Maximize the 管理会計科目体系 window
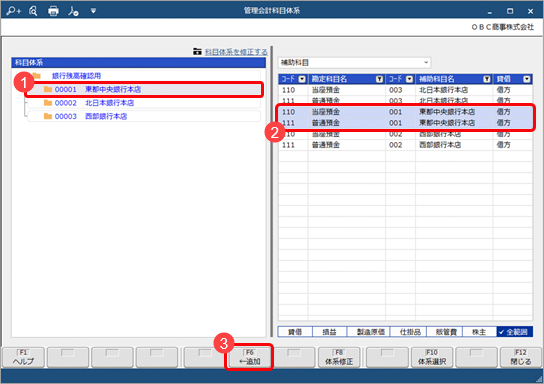The width and height of the screenshot is (544, 384). coord(510,11)
